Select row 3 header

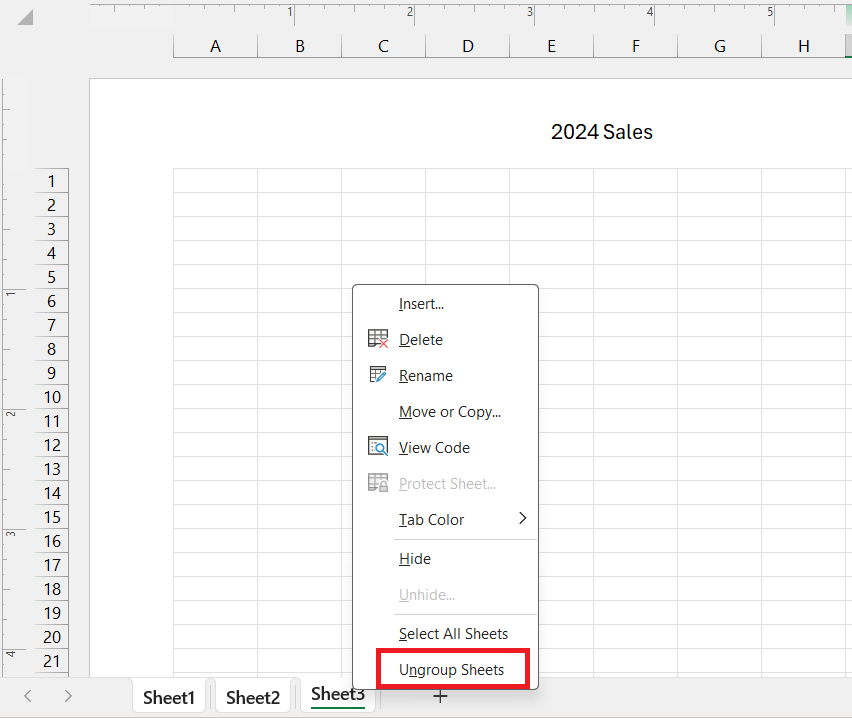click(52, 229)
